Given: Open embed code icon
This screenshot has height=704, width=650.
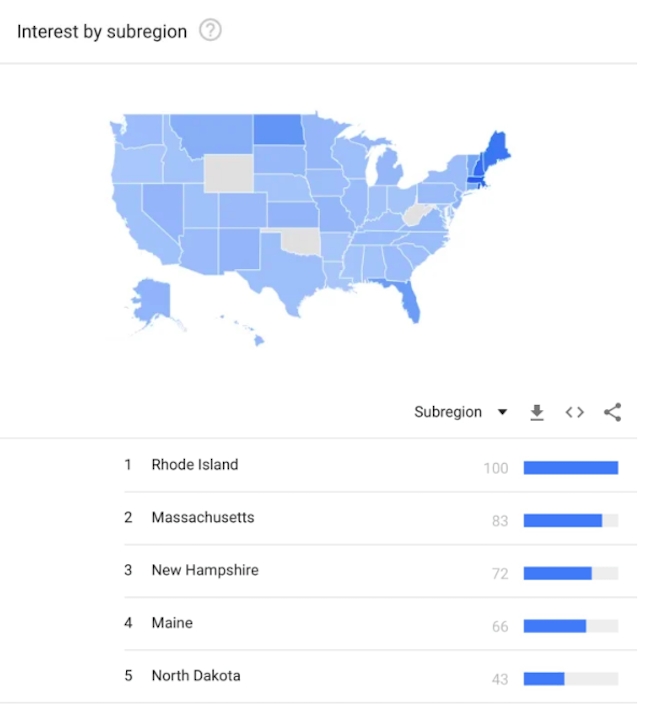Looking at the screenshot, I should pos(575,412).
